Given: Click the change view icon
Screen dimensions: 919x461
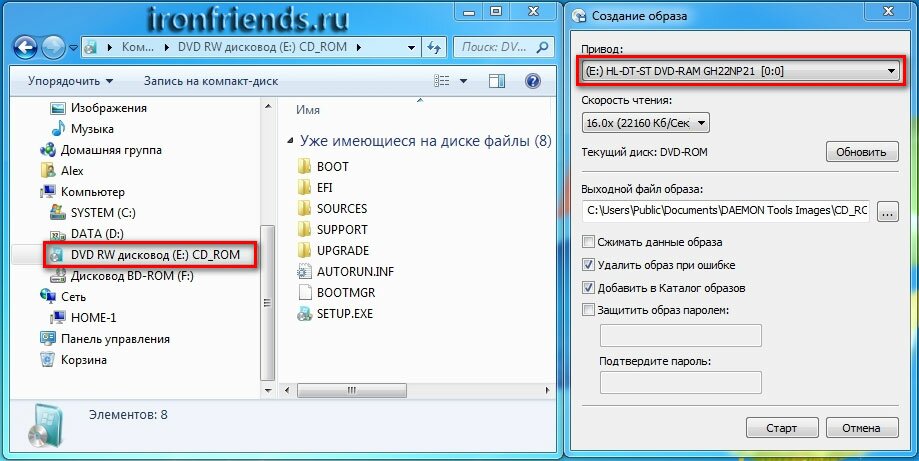Looking at the screenshot, I should coord(442,81).
